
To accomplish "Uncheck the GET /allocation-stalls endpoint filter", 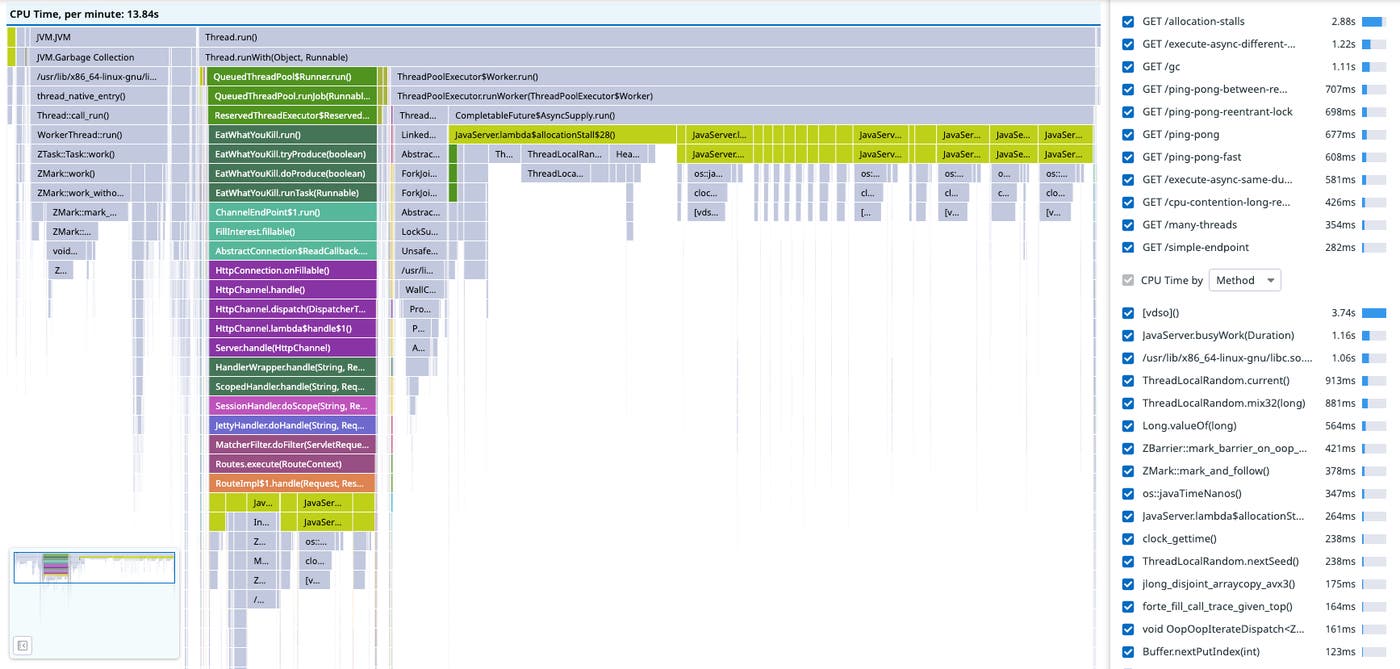I will (1127, 21).
